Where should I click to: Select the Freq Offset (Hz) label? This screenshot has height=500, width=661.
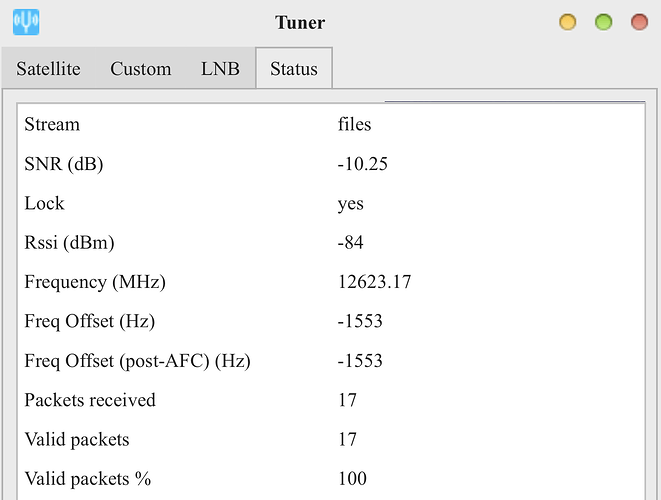point(89,321)
